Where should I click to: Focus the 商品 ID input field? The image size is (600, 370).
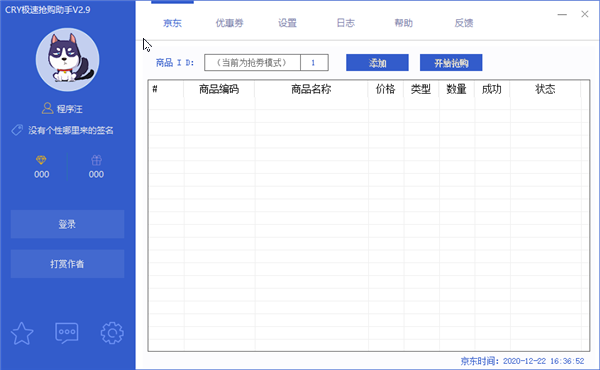(252, 62)
